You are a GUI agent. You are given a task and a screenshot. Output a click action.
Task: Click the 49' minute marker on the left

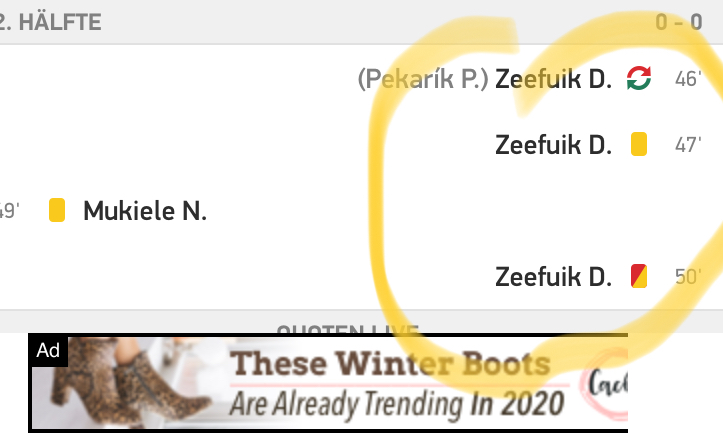coord(9,211)
